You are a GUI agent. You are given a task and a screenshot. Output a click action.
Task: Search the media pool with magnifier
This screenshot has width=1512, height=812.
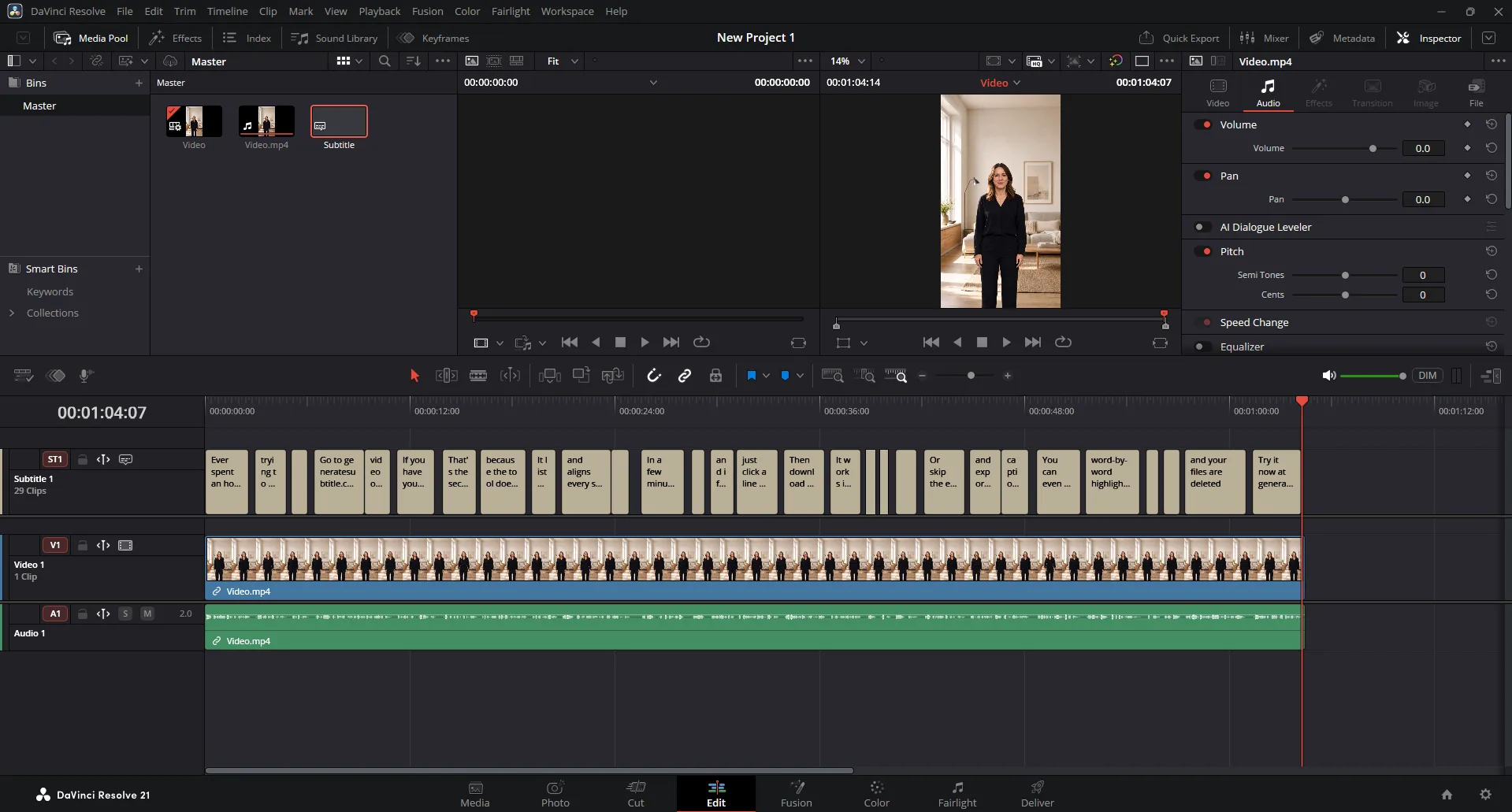click(385, 61)
